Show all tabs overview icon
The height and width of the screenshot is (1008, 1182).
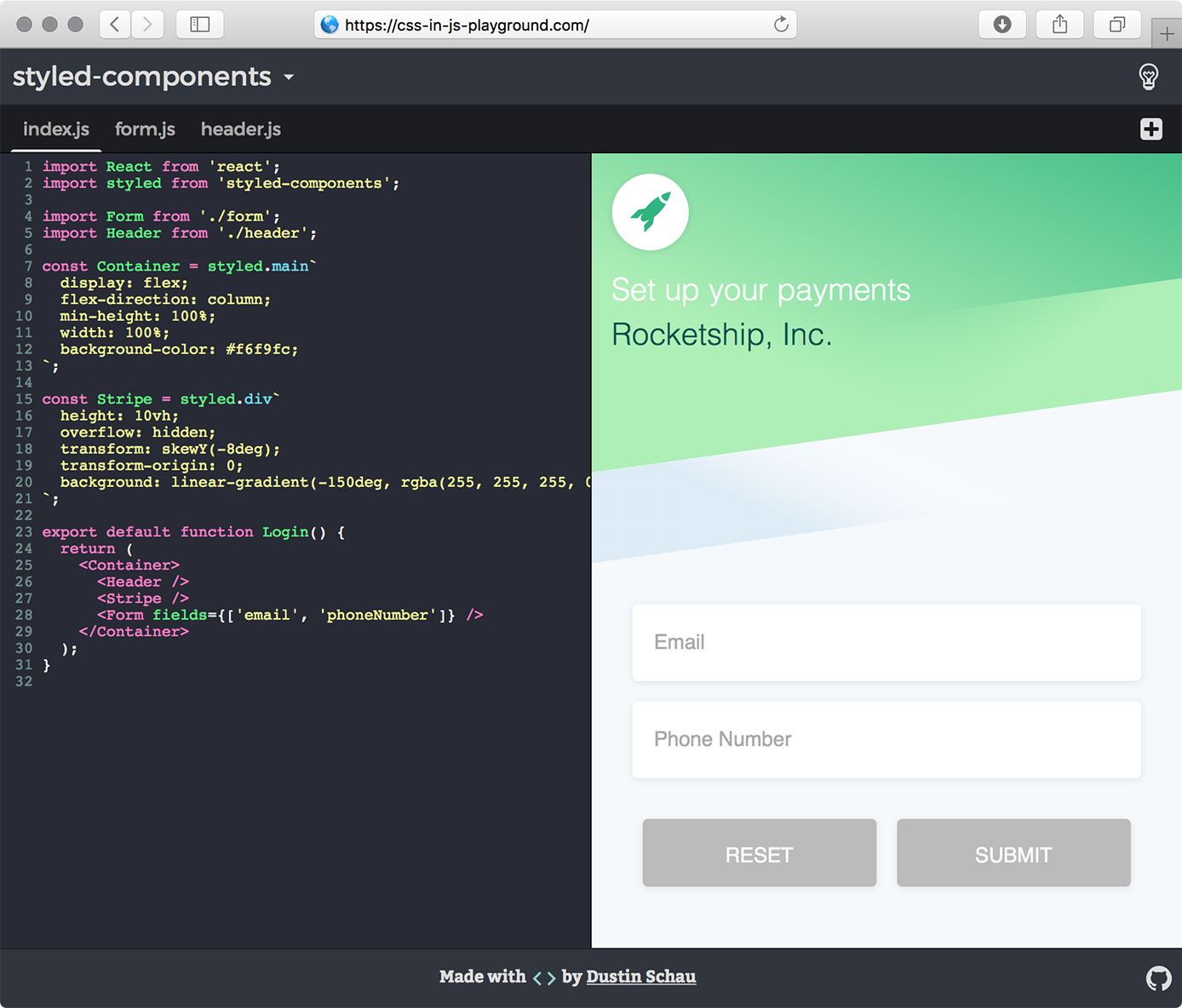pyautogui.click(x=1117, y=25)
